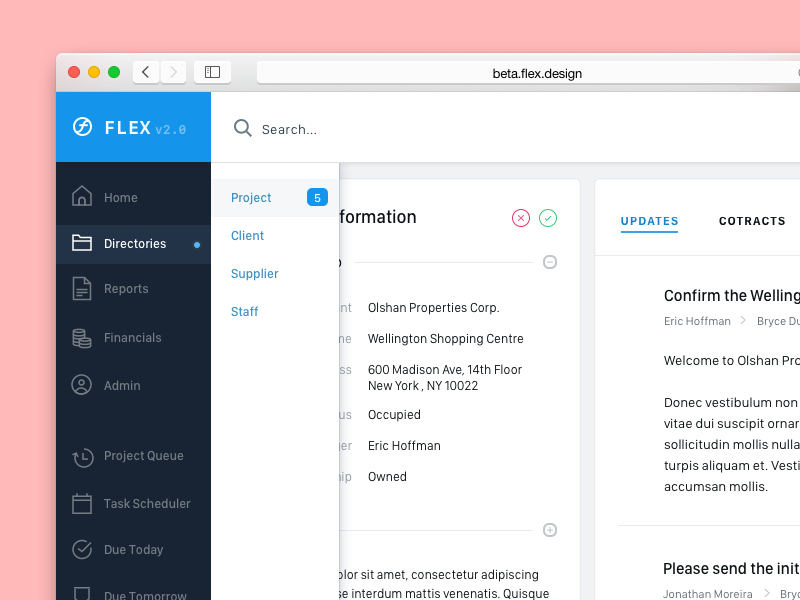Image resolution: width=800 pixels, height=600 pixels.
Task: Expand section with the plus circle
Action: pyautogui.click(x=550, y=530)
